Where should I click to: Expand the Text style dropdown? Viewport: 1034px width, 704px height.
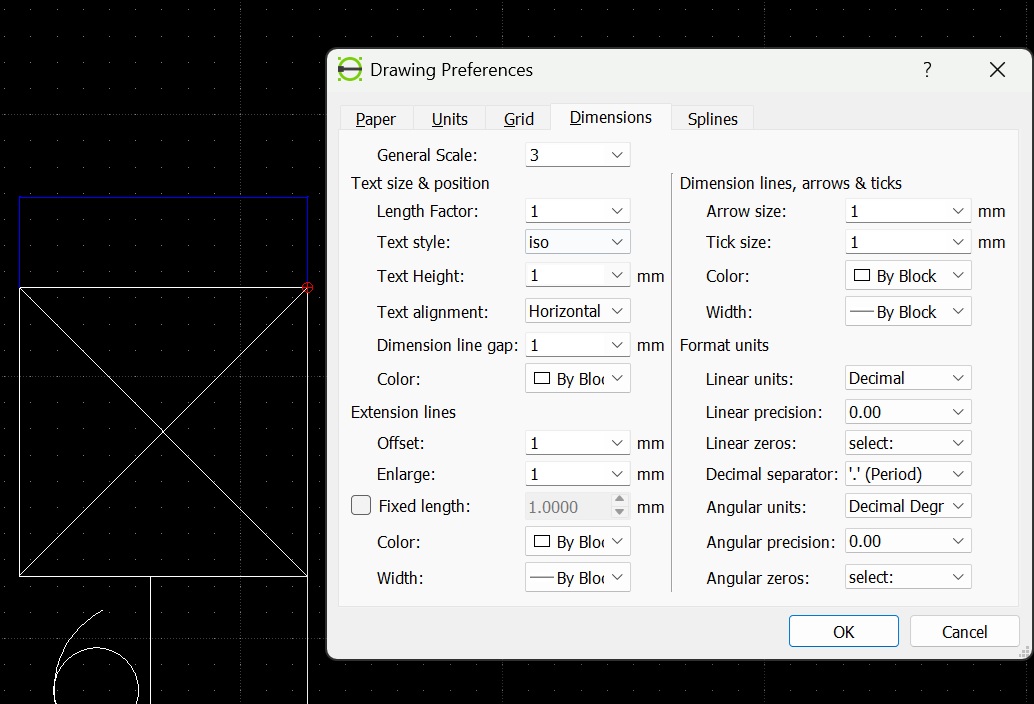tap(577, 242)
